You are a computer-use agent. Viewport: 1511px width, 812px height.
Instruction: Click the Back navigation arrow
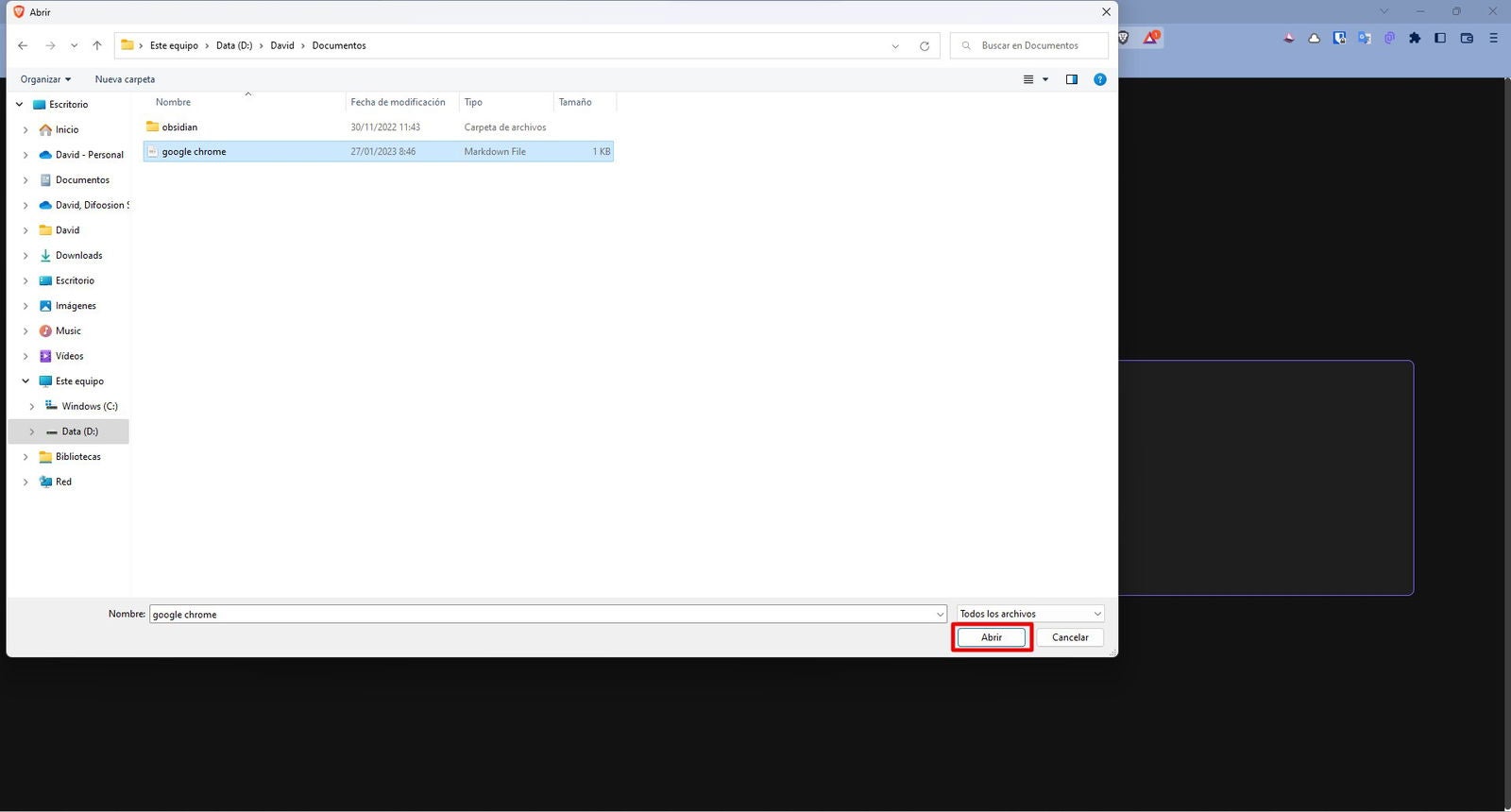[x=23, y=45]
